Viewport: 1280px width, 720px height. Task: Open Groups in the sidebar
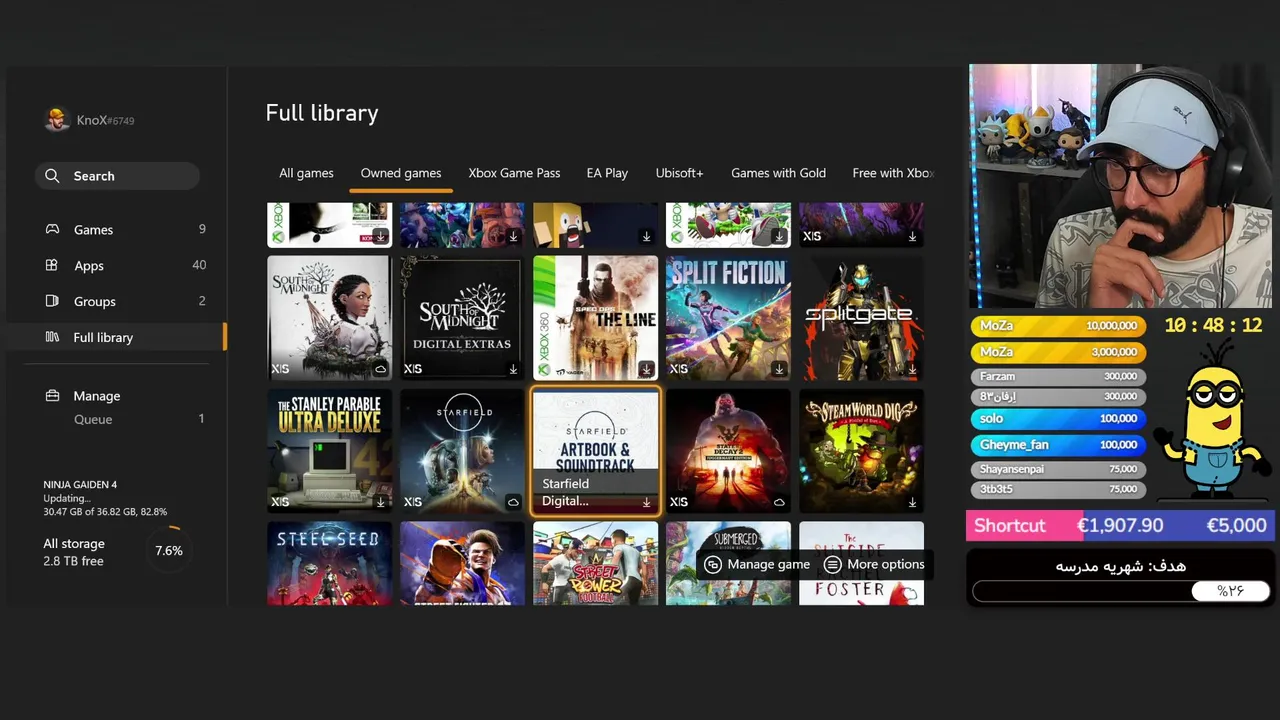coord(116,301)
